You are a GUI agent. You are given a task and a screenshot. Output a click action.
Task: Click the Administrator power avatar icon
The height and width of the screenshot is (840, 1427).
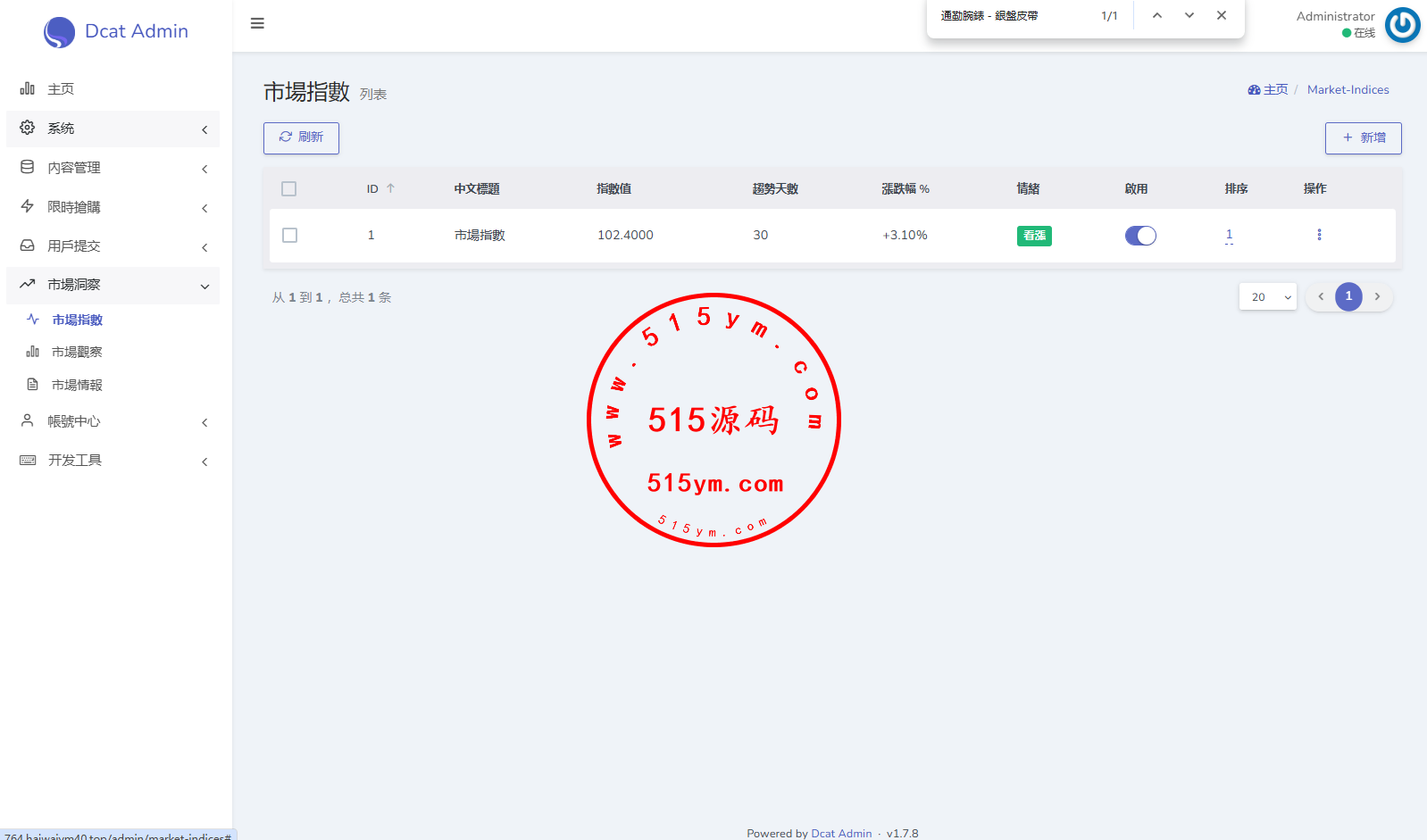click(1402, 25)
